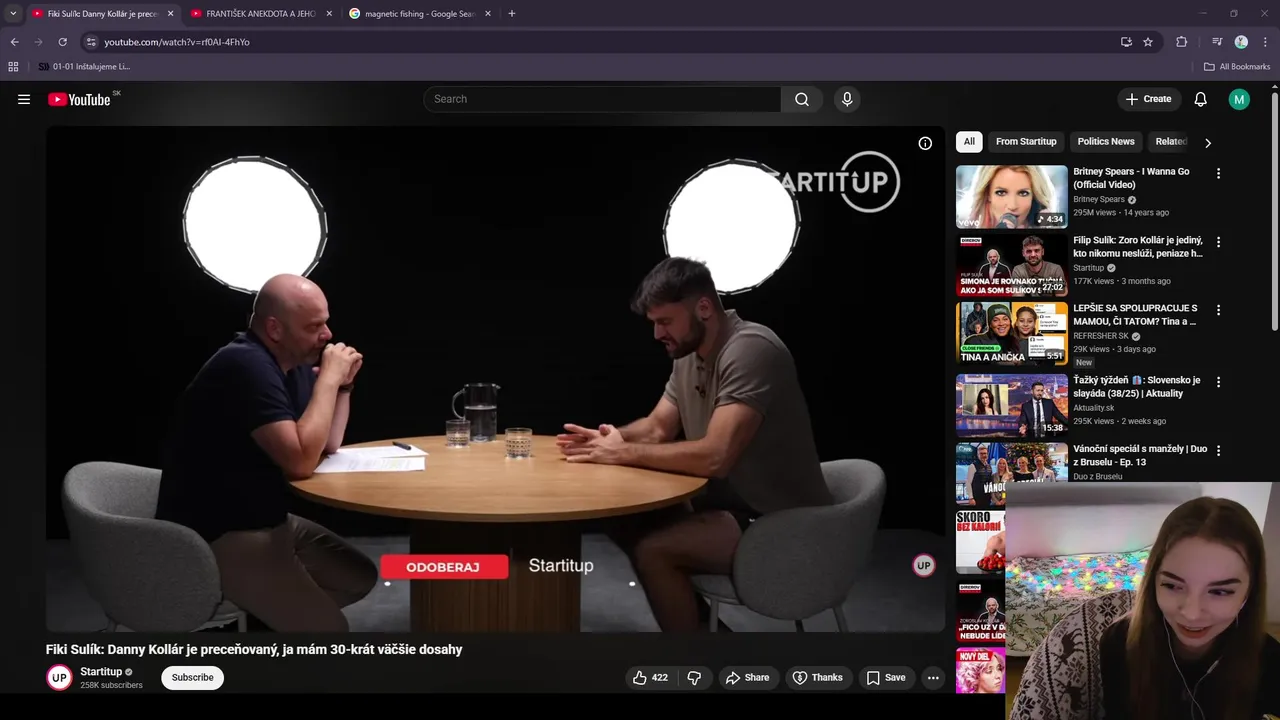Viewport: 1280px width, 720px height.
Task: Click Britney Spears channel name
Action: tap(1099, 199)
